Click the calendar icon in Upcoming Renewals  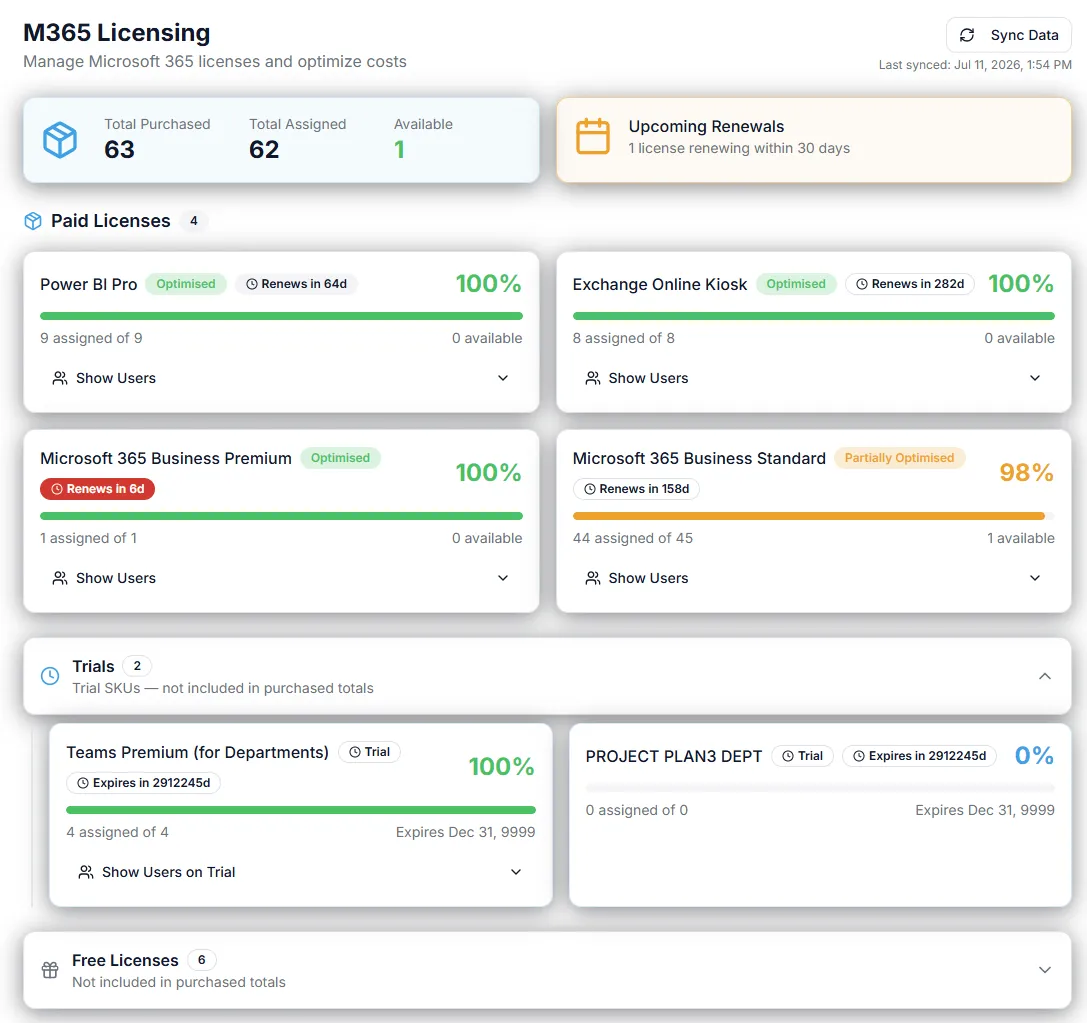[x=593, y=136]
